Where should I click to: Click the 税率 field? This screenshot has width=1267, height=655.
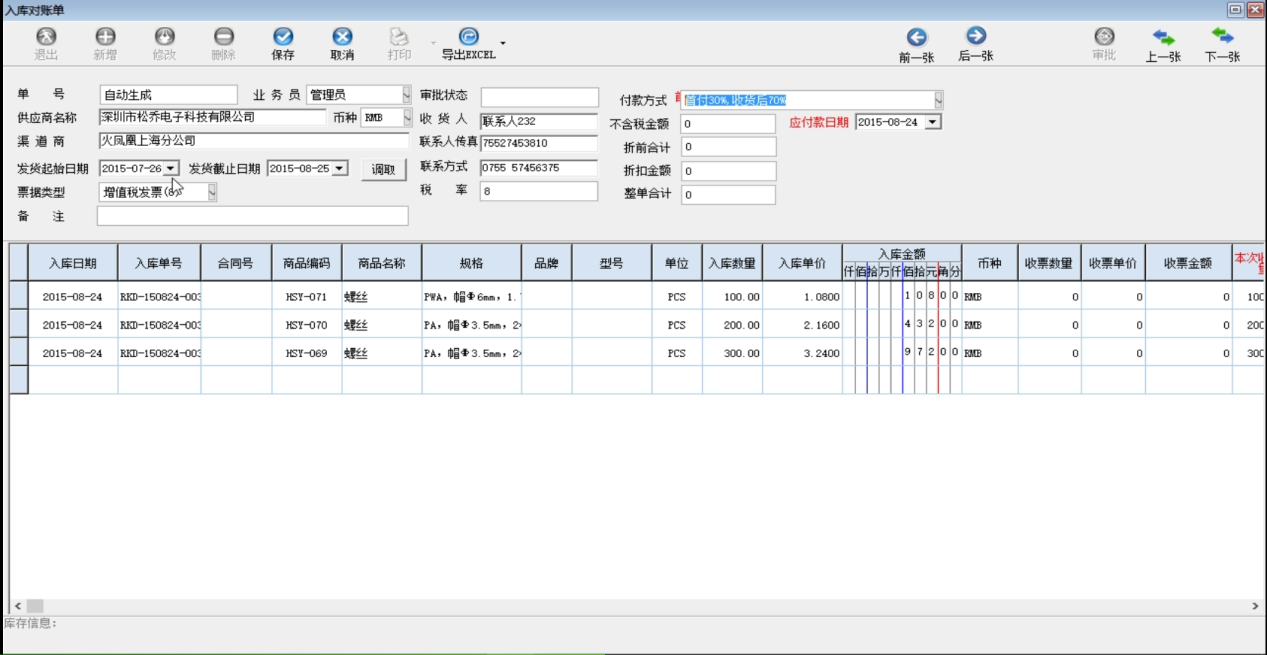(539, 191)
